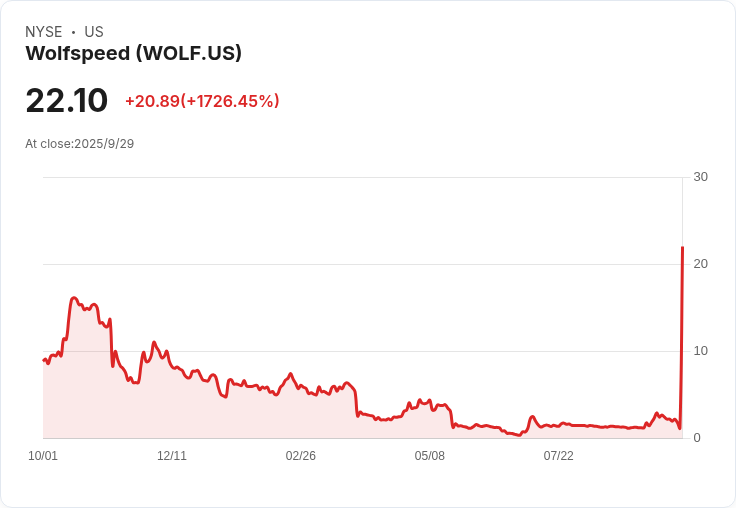Click the 10/01 date axis label
This screenshot has width=736, height=508.
[43, 456]
